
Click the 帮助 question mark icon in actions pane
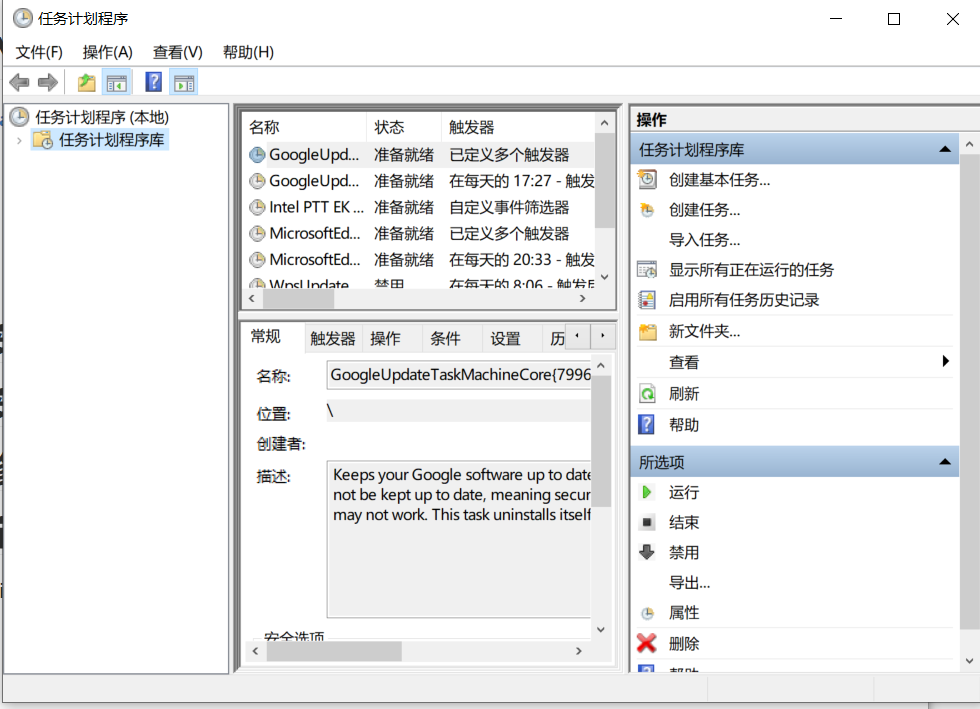coord(646,425)
